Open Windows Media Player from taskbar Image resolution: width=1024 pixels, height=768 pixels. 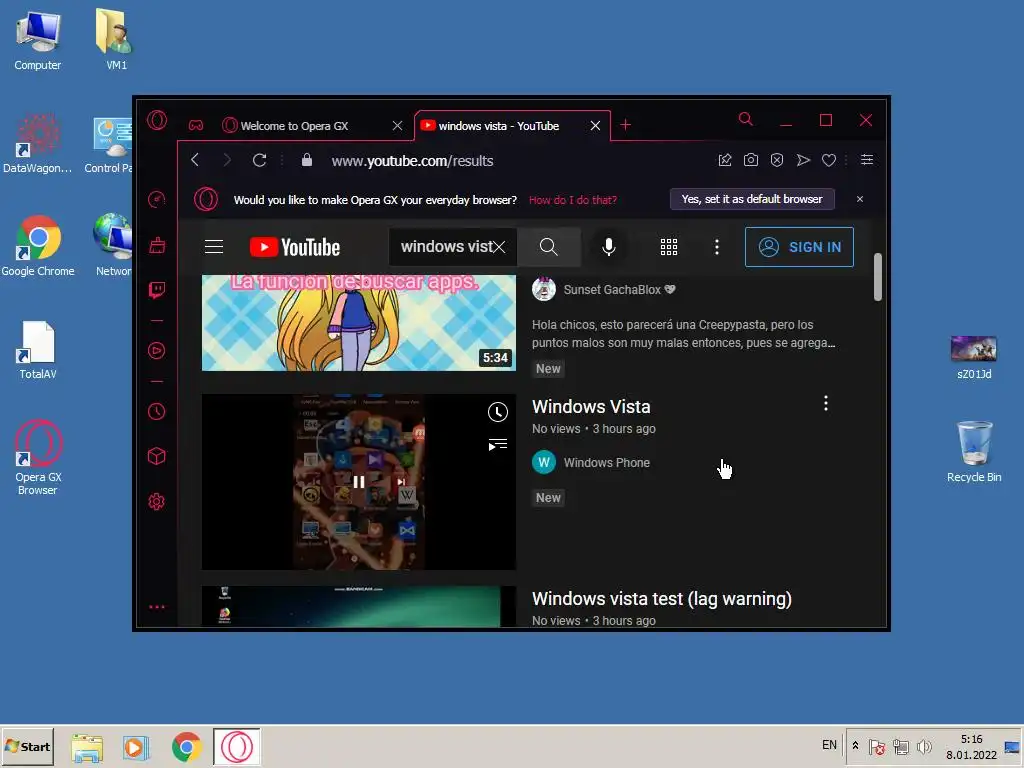[136, 746]
